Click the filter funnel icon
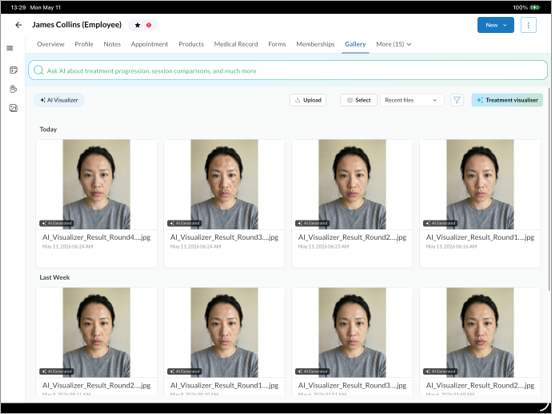 tap(457, 100)
